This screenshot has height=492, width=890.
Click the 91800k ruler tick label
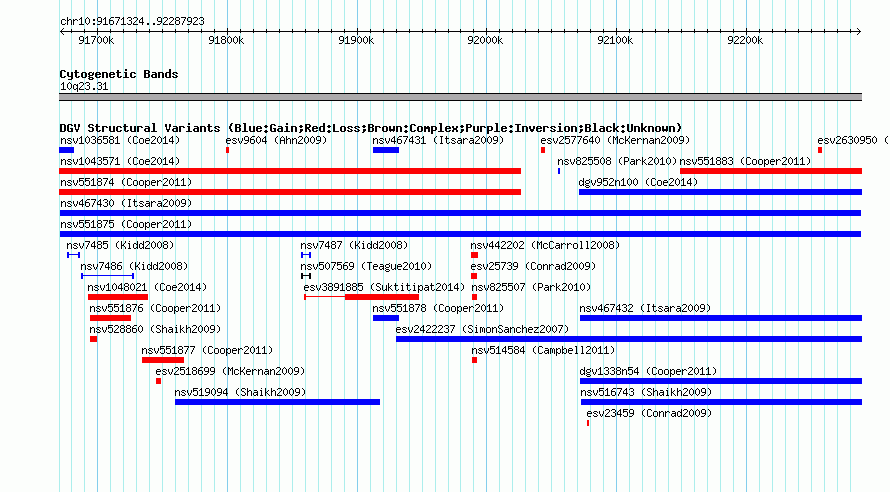[x=226, y=40]
